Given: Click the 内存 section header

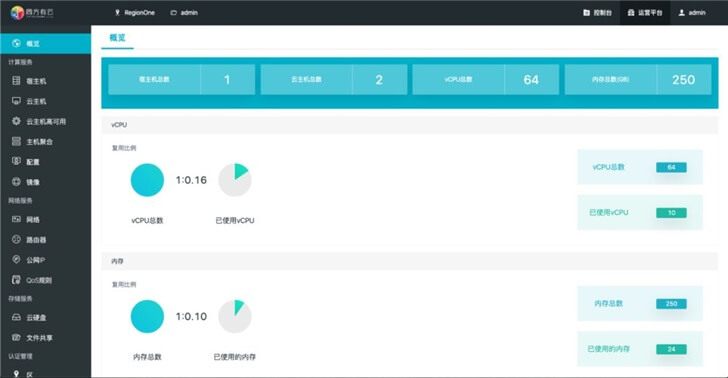Looking at the screenshot, I should 410,261.
